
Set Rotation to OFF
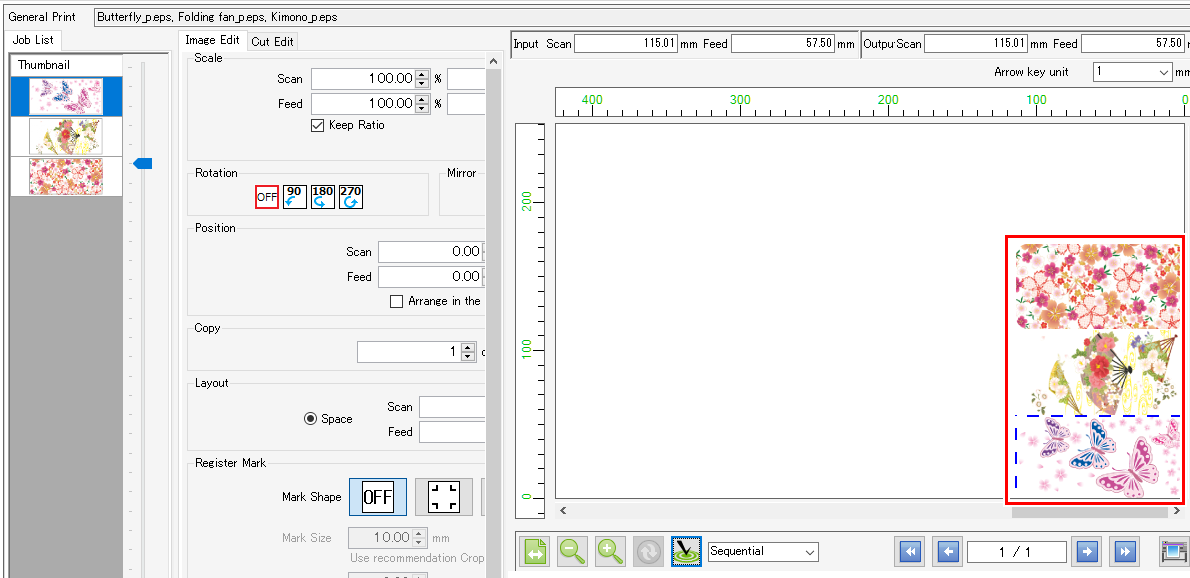click(x=266, y=197)
